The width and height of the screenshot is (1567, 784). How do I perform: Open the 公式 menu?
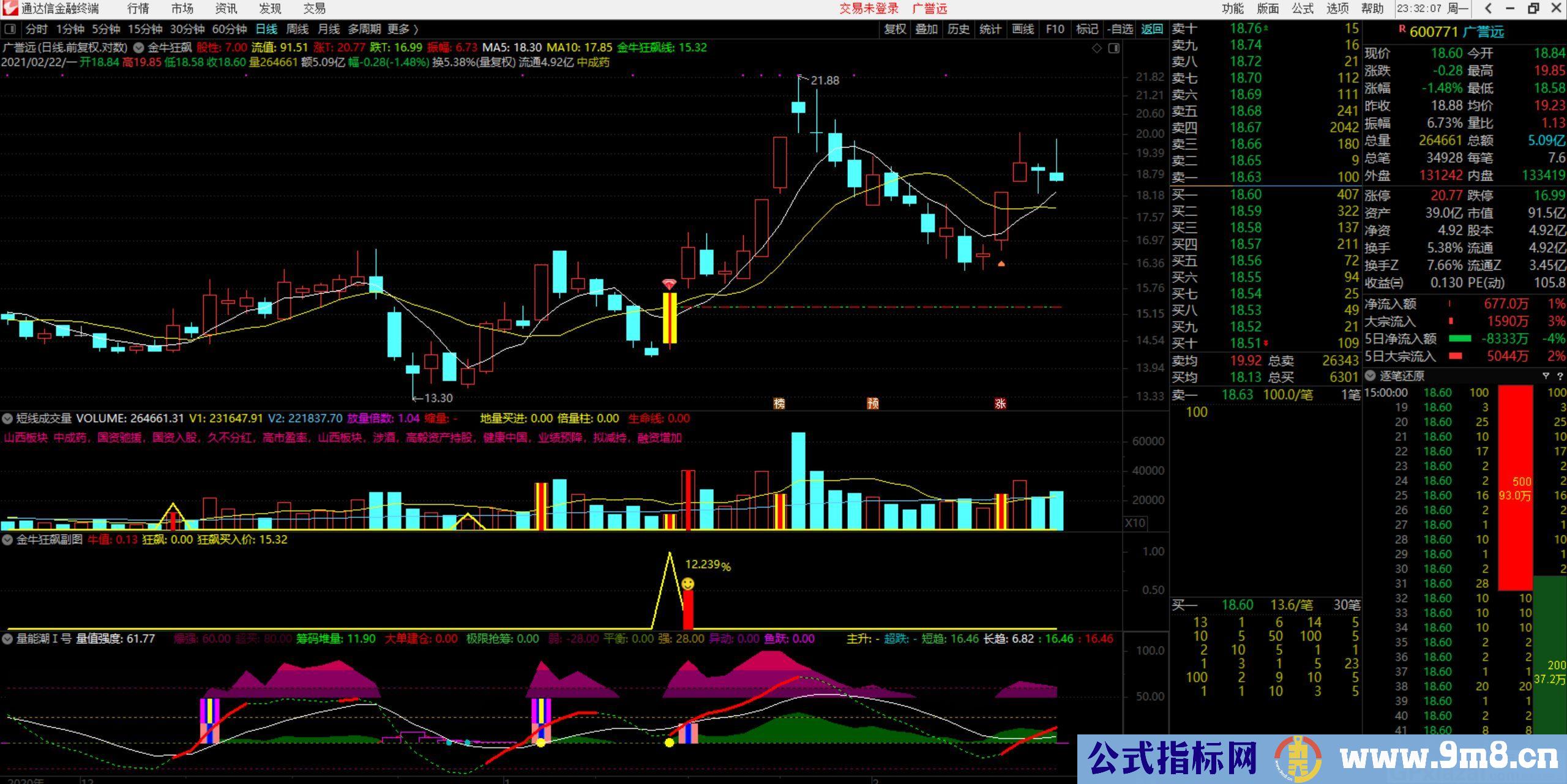1303,9
